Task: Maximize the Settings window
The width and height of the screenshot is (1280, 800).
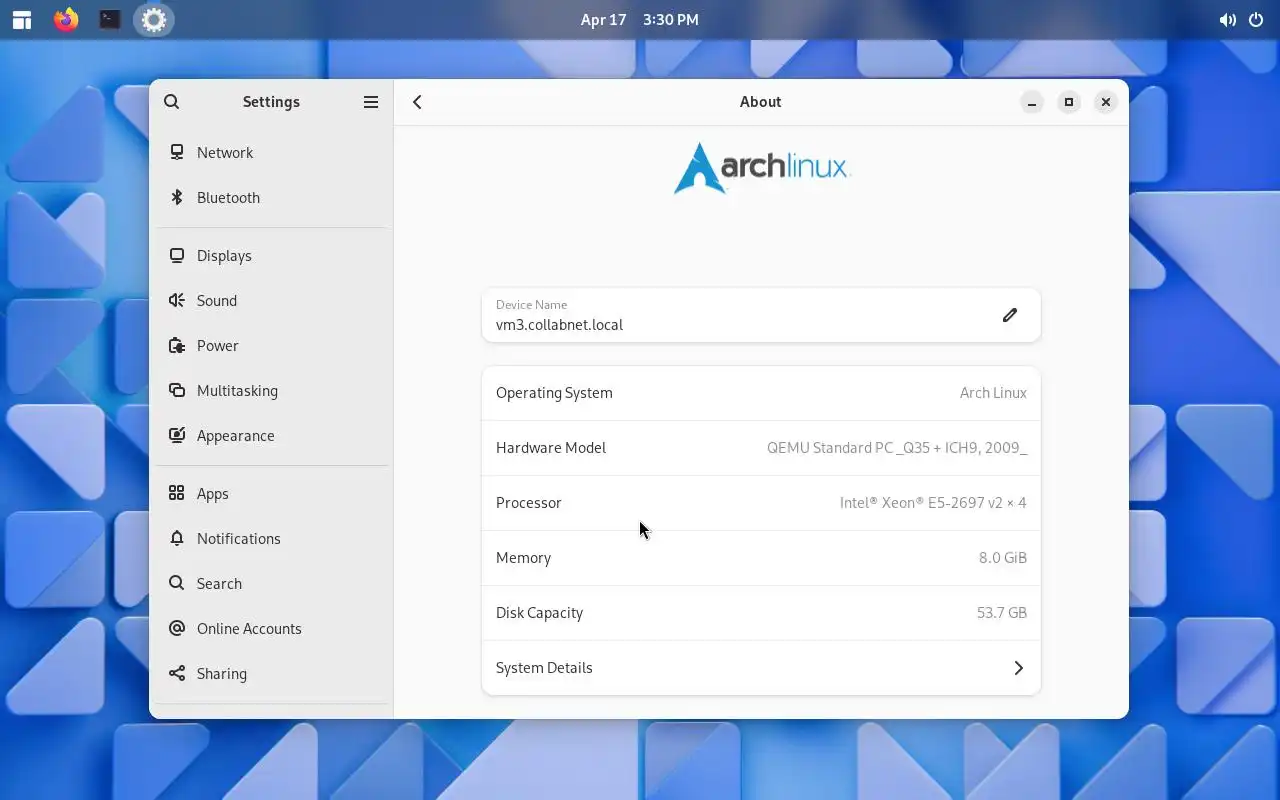Action: (1069, 102)
